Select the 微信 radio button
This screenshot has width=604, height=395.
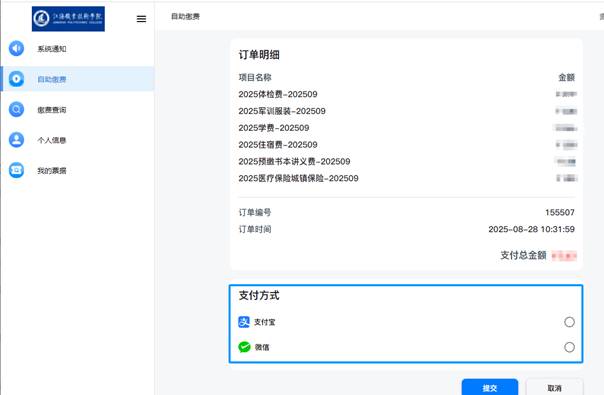click(x=569, y=347)
